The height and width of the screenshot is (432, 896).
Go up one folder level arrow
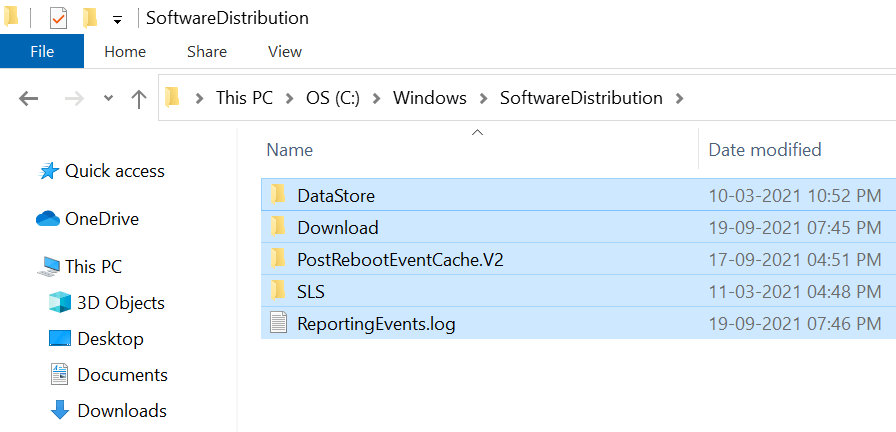(139, 98)
